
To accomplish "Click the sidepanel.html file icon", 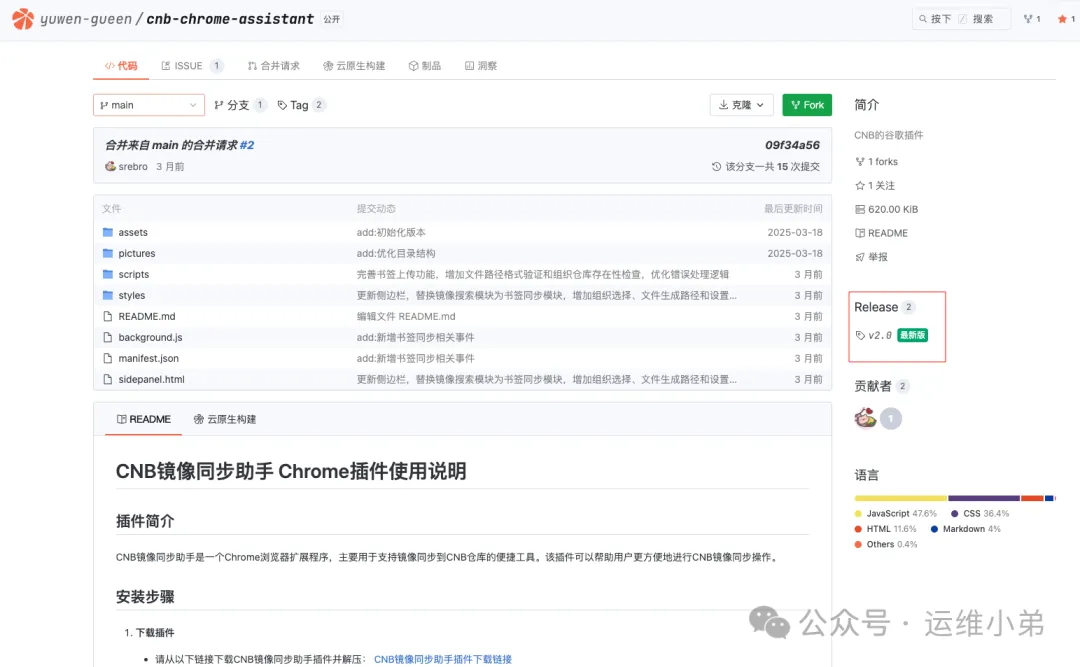I will [x=107, y=379].
